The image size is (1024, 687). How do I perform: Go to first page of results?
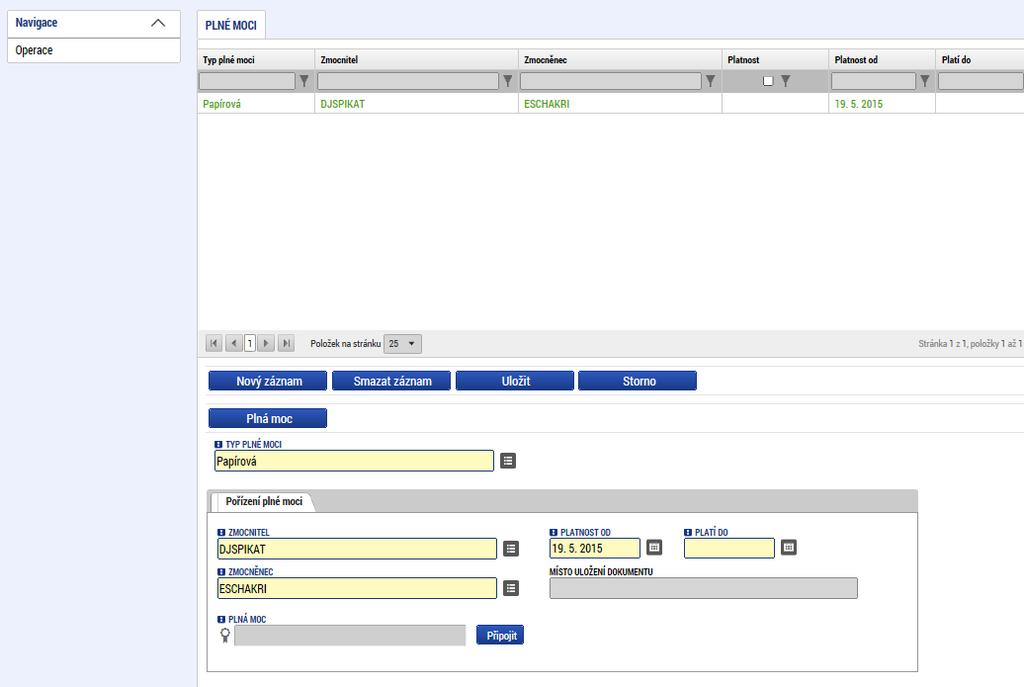pyautogui.click(x=214, y=344)
